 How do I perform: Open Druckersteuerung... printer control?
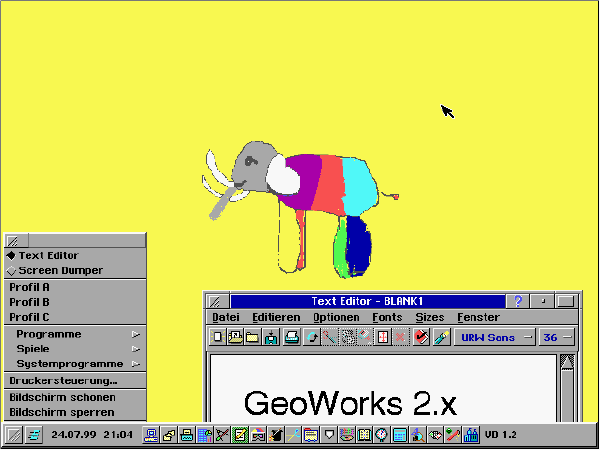coord(63,380)
